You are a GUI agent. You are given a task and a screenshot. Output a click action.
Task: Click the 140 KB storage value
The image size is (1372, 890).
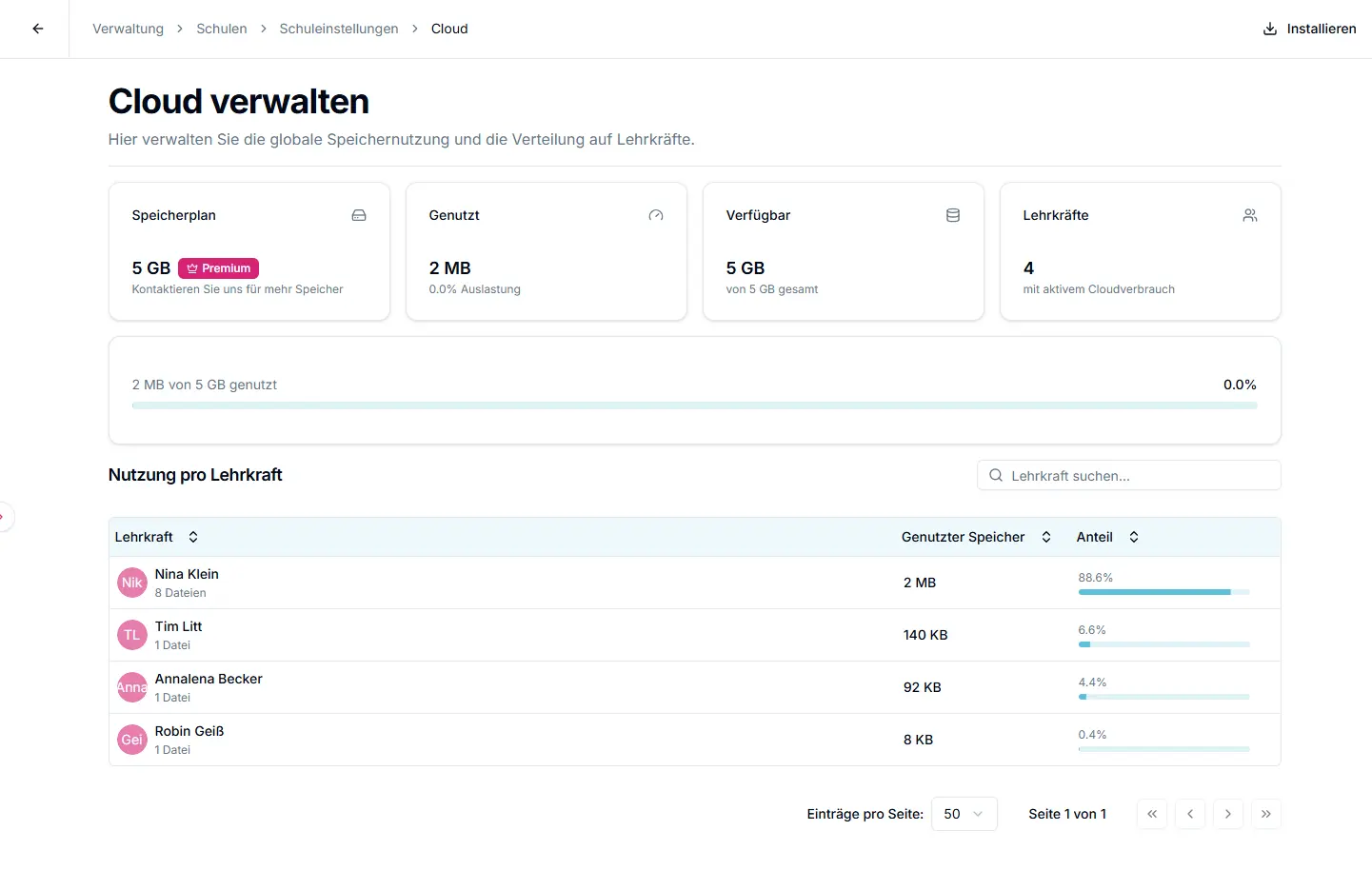[x=925, y=635]
